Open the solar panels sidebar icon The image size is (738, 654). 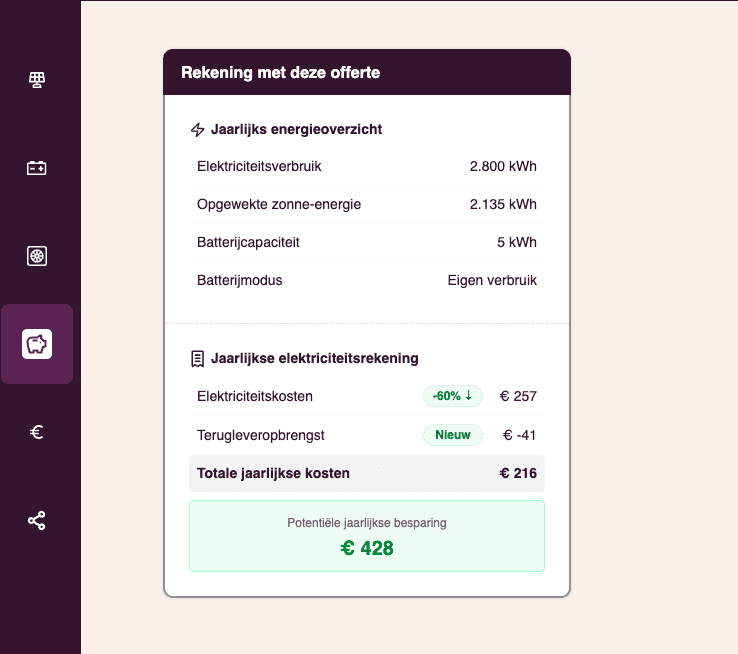[37, 80]
